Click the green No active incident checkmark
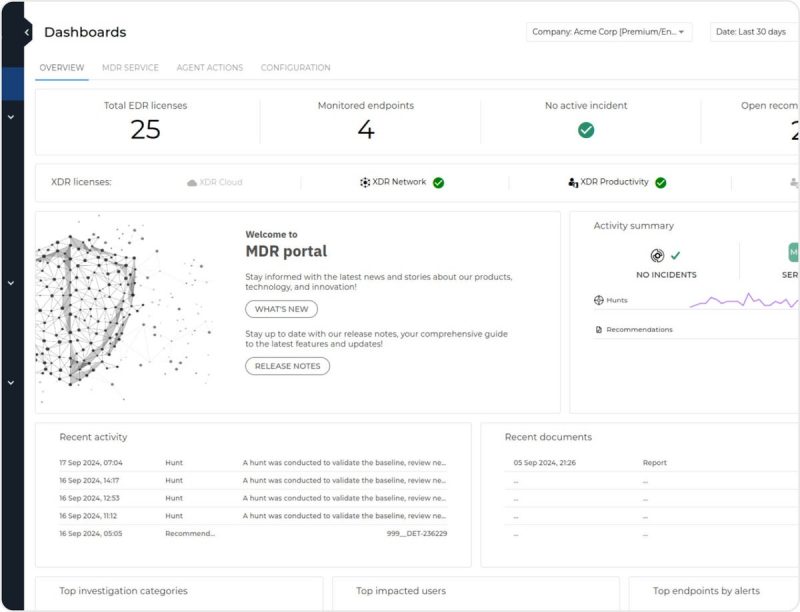 tap(586, 130)
